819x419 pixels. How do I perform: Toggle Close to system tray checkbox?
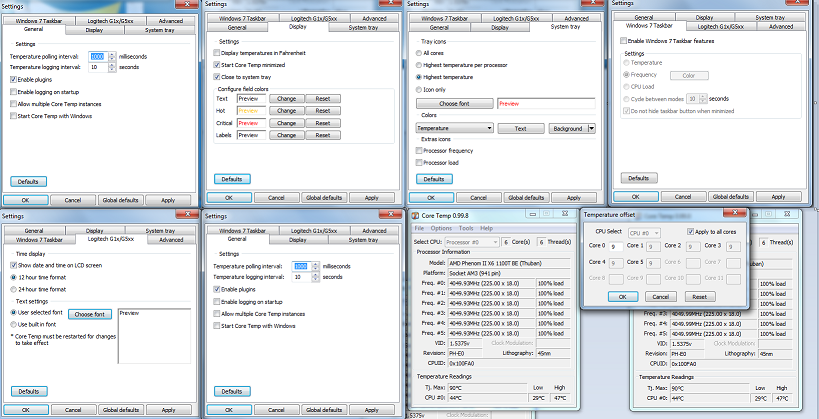pyautogui.click(x=214, y=76)
